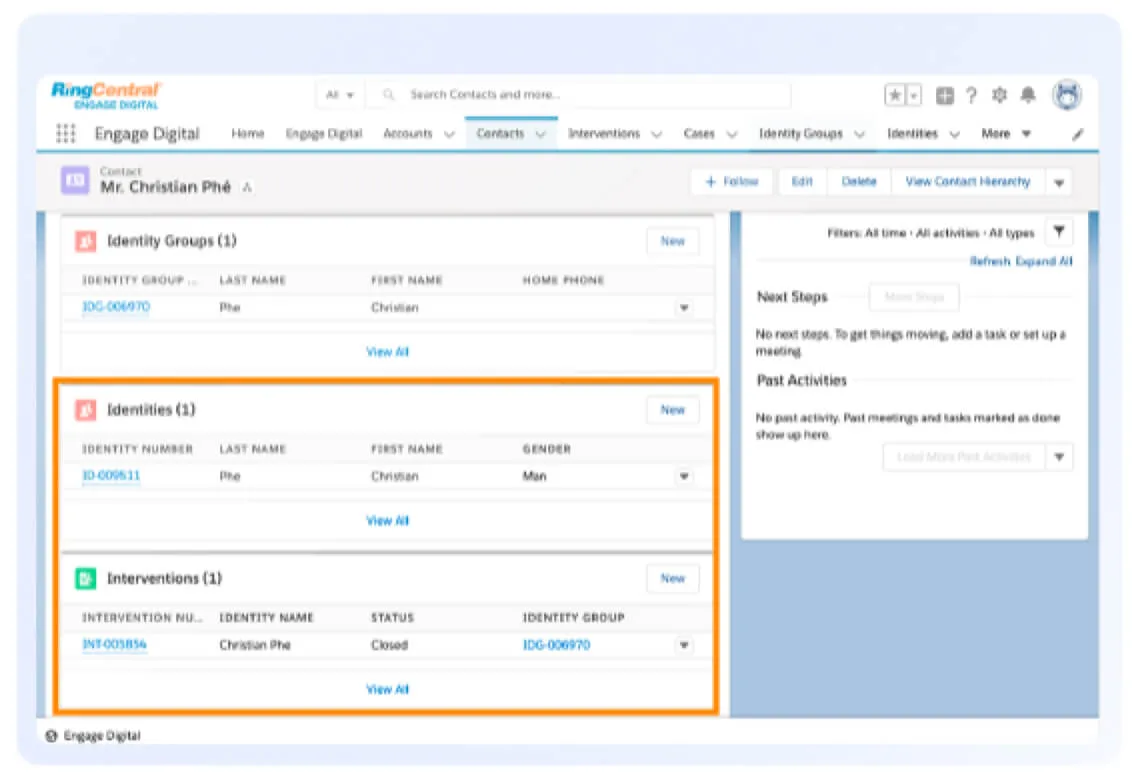Open global actions plus icon

tap(945, 96)
